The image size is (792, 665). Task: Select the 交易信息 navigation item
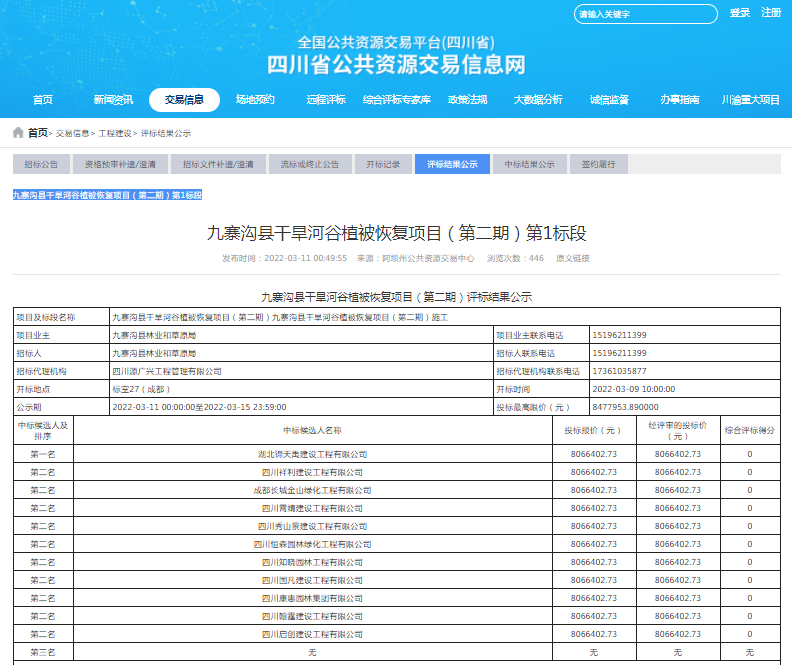[184, 100]
